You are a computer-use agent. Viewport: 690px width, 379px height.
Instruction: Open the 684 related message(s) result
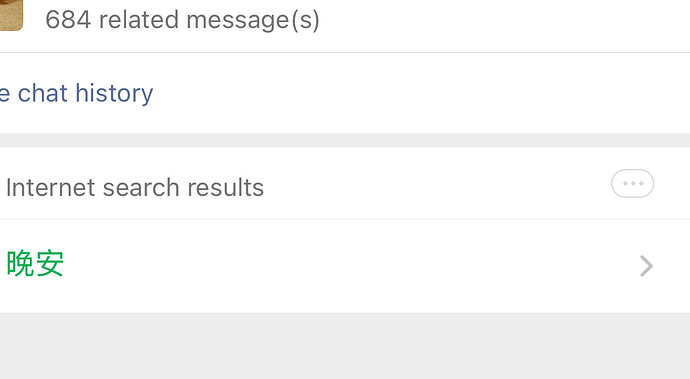coord(345,20)
